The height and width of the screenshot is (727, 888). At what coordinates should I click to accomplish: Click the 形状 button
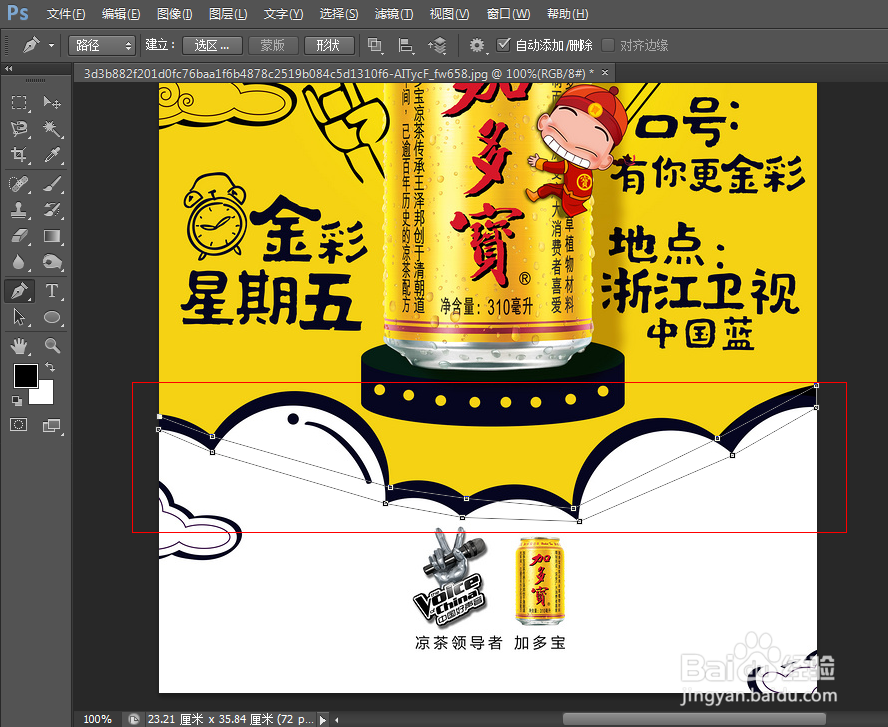click(x=329, y=45)
